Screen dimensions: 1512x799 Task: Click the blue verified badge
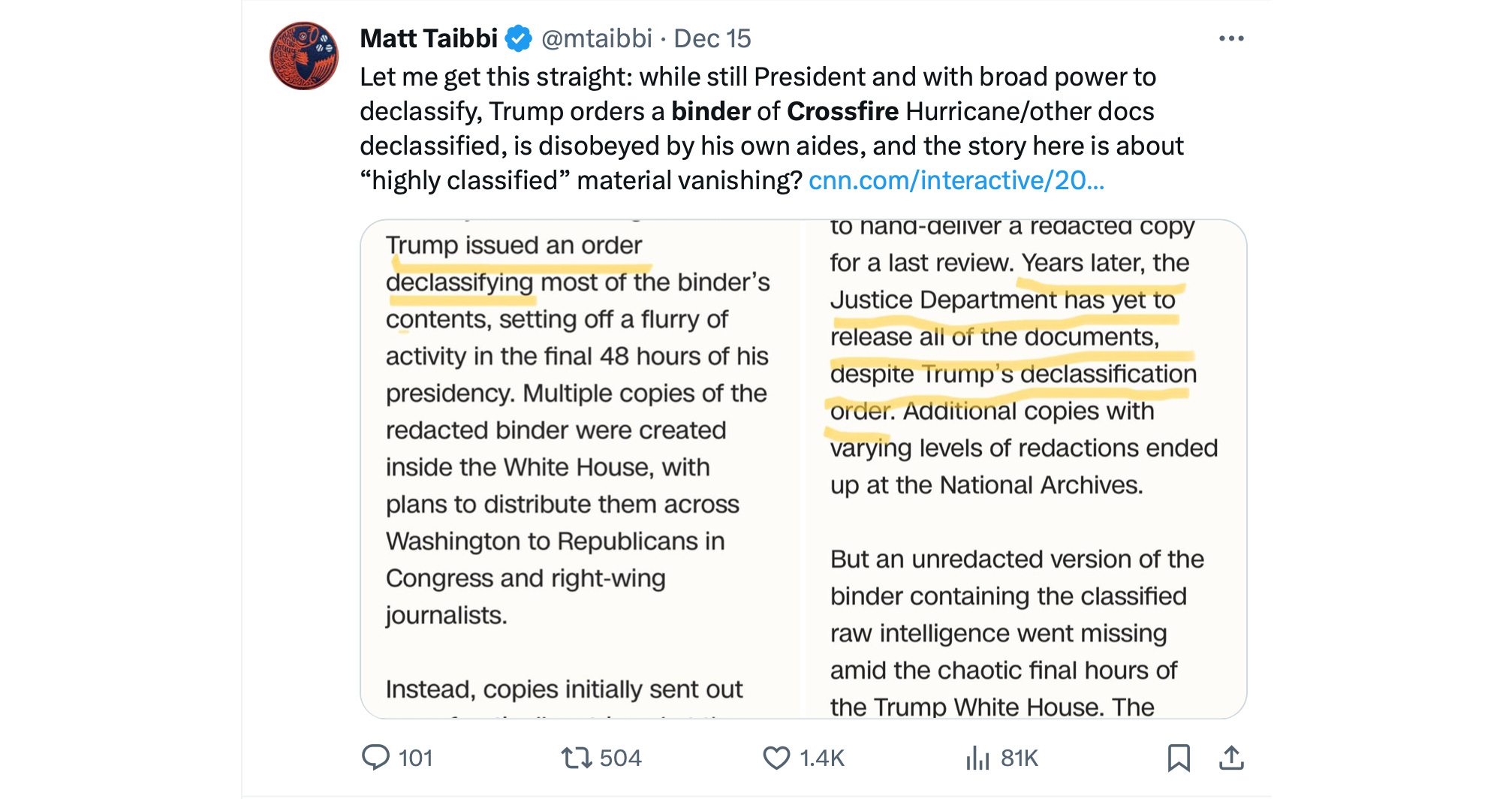[519, 38]
